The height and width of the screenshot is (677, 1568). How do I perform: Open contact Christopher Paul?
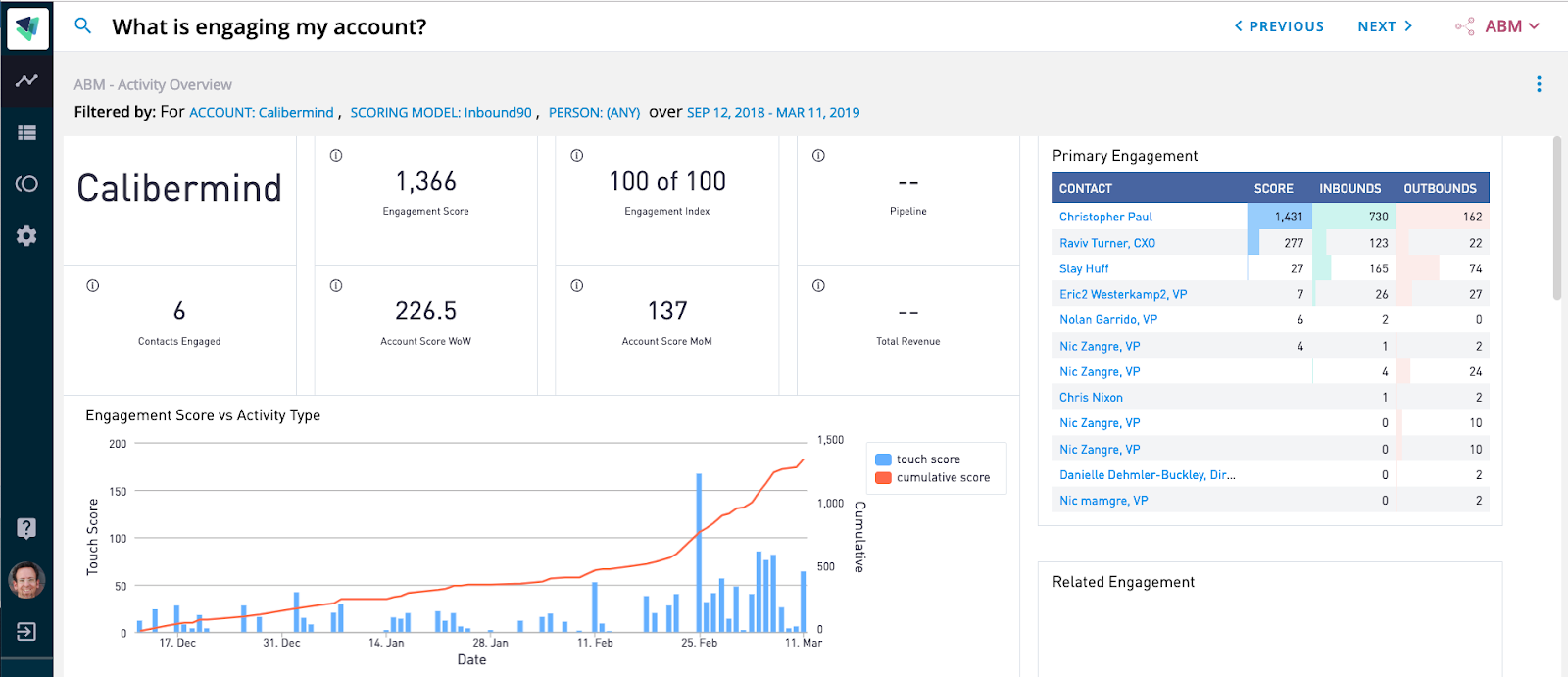coord(1105,217)
